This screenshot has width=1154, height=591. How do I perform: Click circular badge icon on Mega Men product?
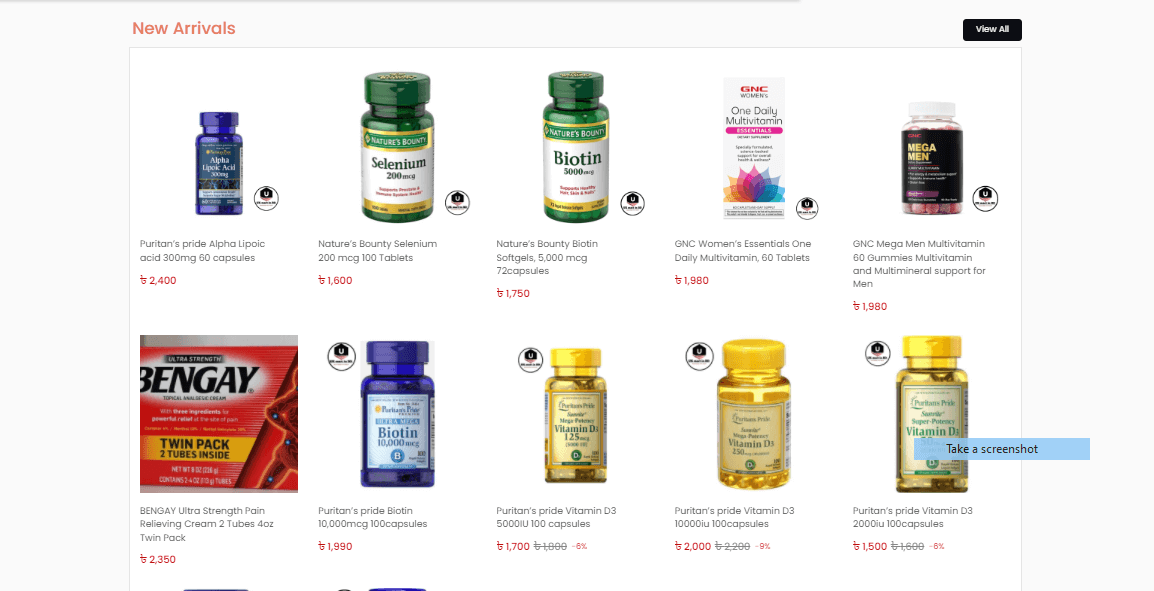click(985, 197)
